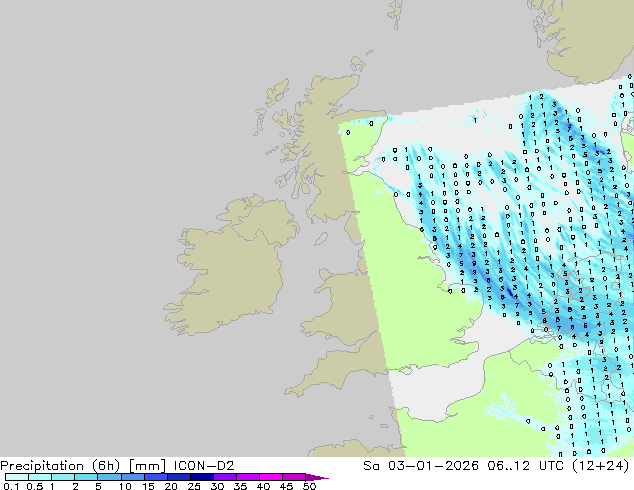
Task: Click the 5–10 mm legend color swatch
Action: click(109, 477)
